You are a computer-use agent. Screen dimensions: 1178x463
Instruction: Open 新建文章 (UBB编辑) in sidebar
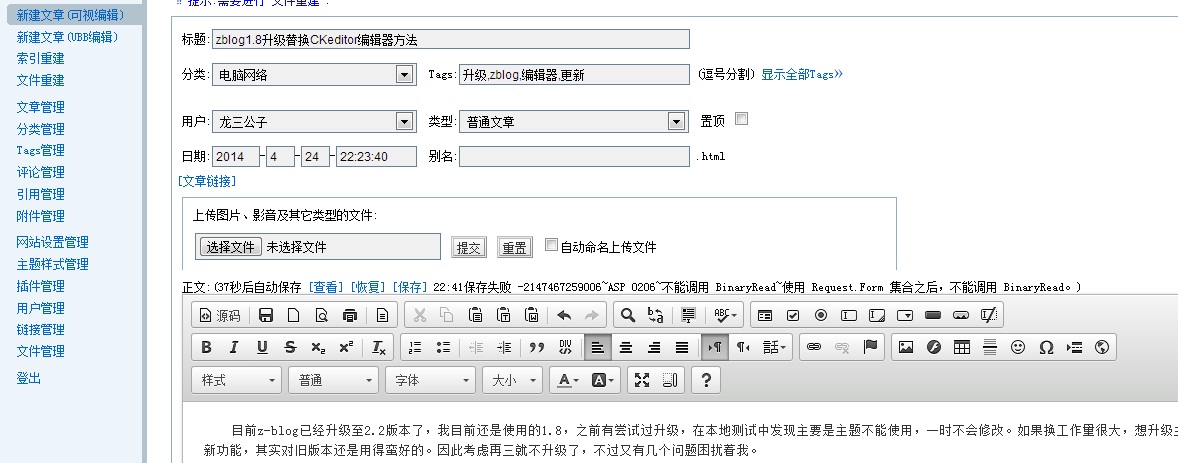coord(67,37)
